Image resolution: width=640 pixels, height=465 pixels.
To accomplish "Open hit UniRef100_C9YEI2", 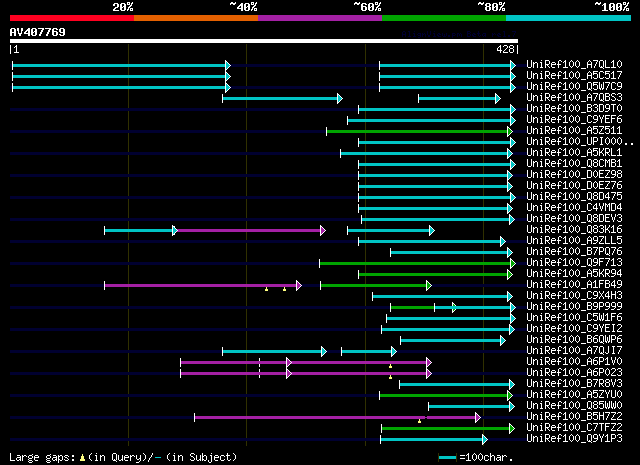I will tap(574, 329).
